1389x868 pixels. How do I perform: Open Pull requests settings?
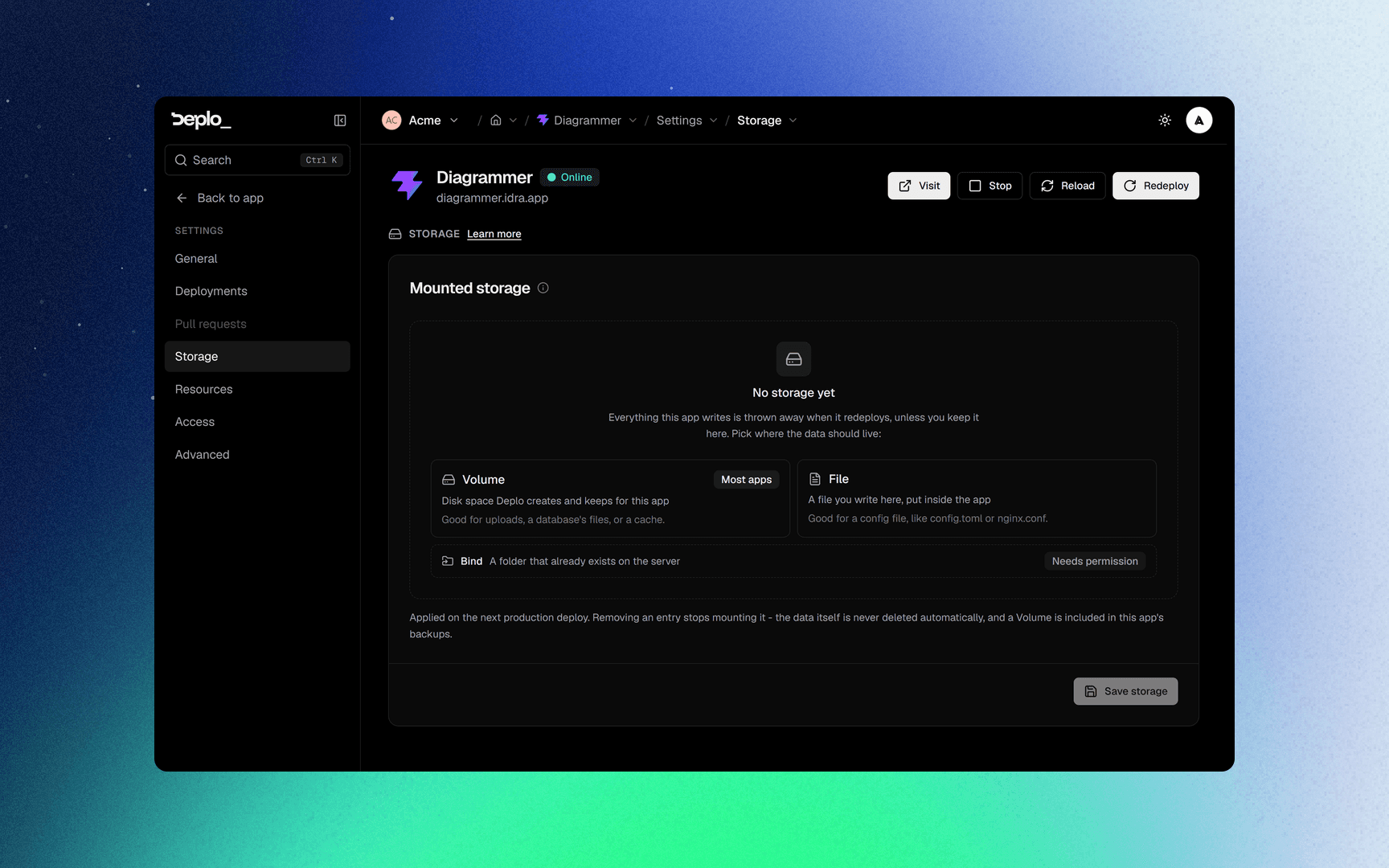click(257, 324)
